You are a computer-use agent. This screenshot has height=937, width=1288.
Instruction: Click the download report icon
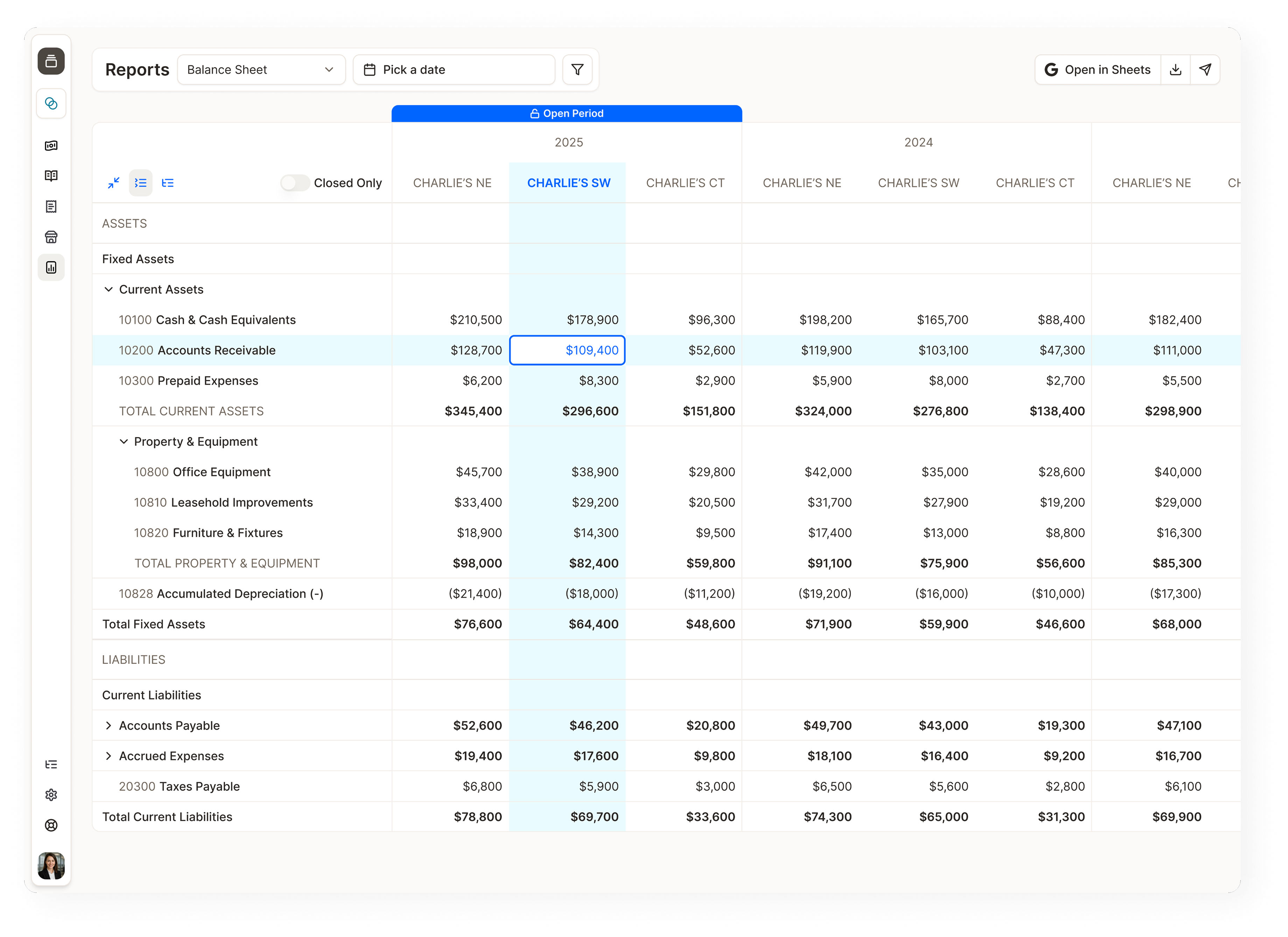[x=1176, y=70]
